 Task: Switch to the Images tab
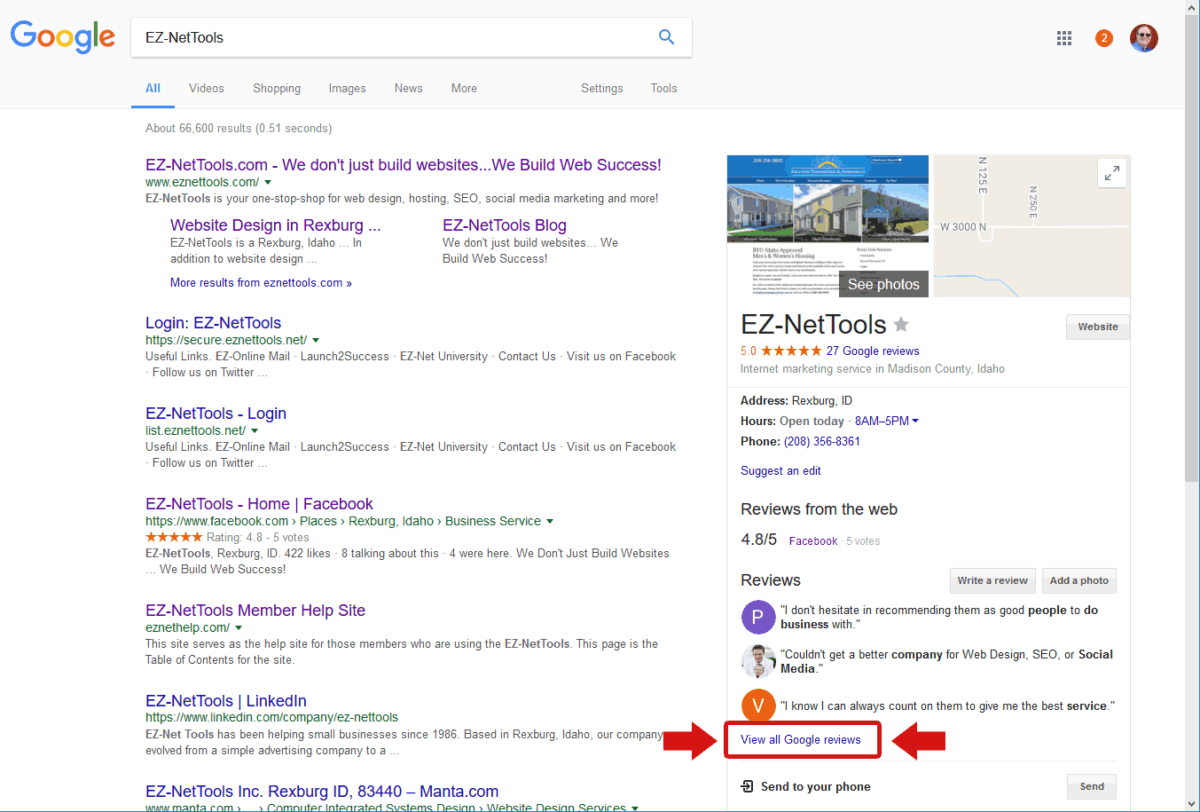click(x=347, y=88)
